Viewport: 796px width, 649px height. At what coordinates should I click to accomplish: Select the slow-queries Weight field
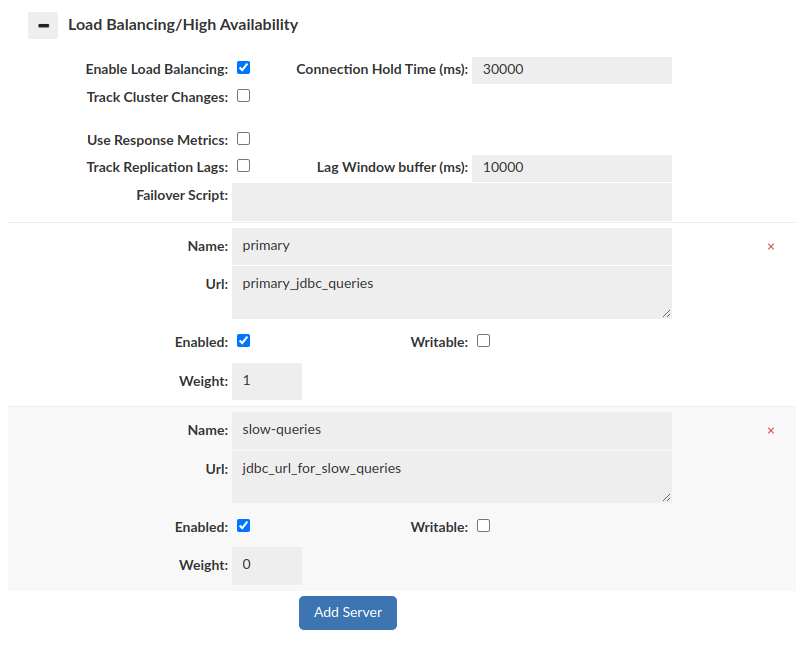pyautogui.click(x=267, y=565)
